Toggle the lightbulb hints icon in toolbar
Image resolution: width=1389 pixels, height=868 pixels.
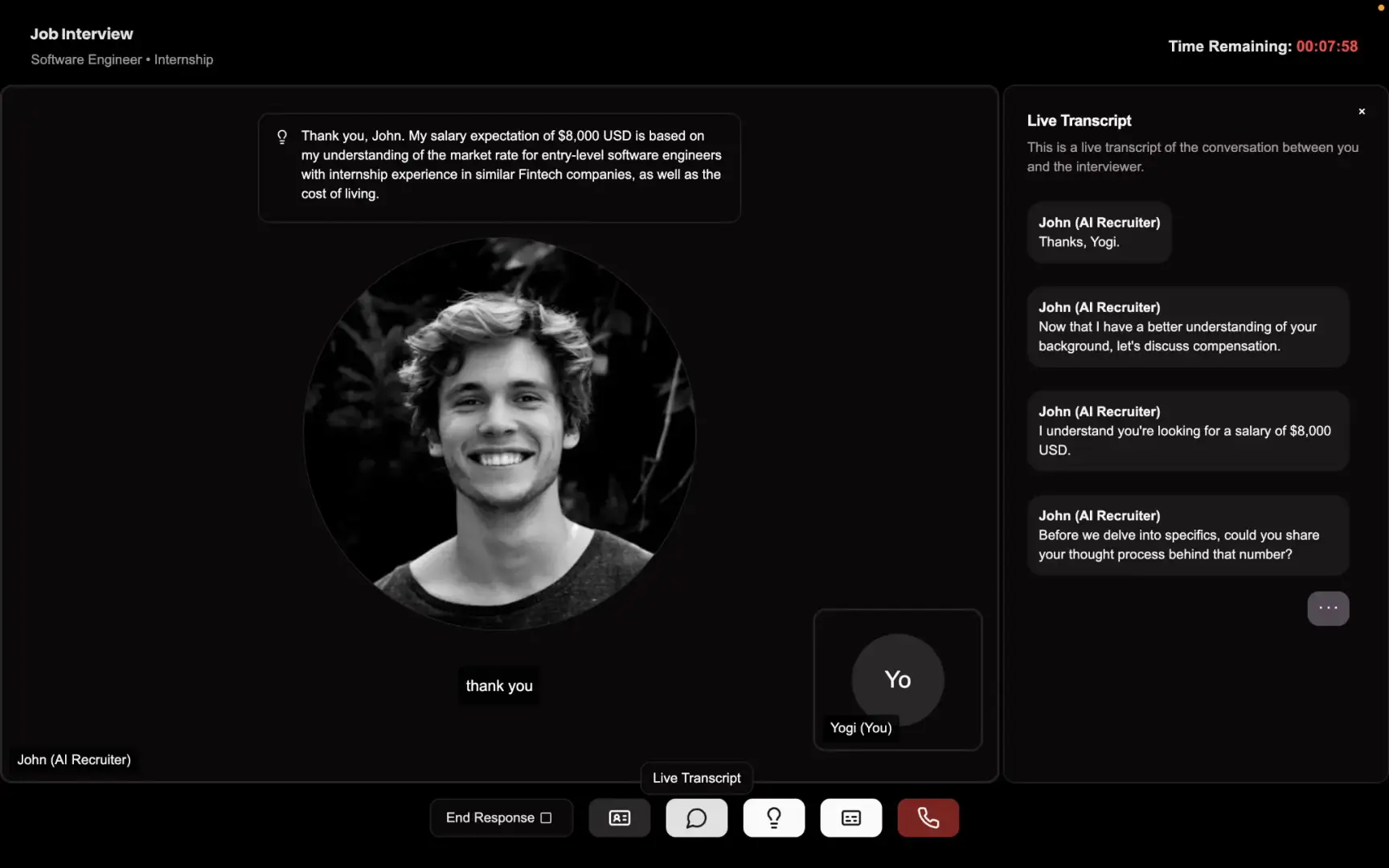[773, 817]
